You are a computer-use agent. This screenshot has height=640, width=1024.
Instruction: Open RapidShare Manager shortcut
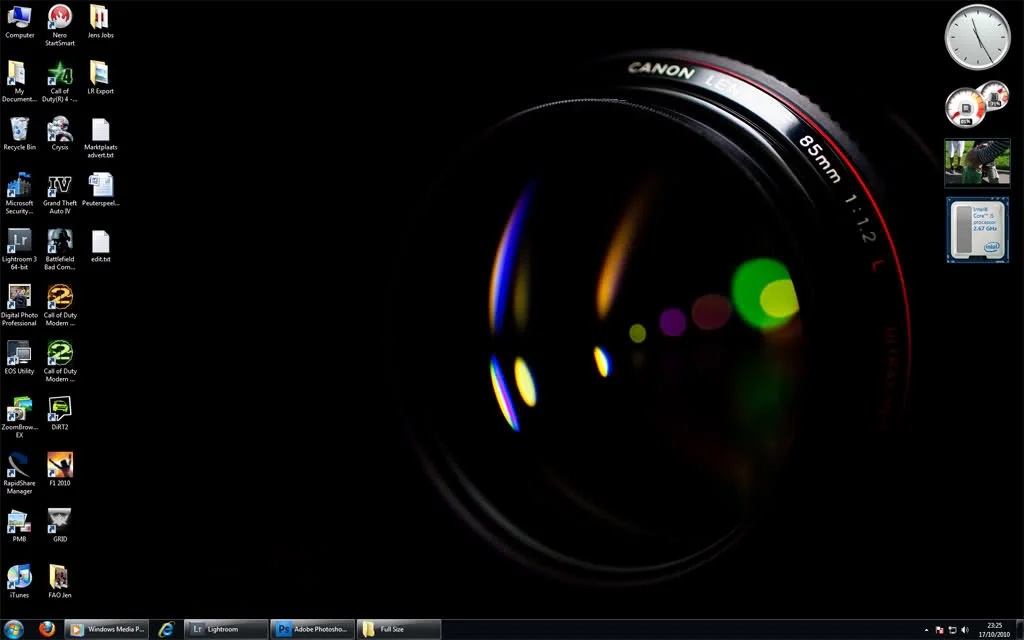coord(19,473)
